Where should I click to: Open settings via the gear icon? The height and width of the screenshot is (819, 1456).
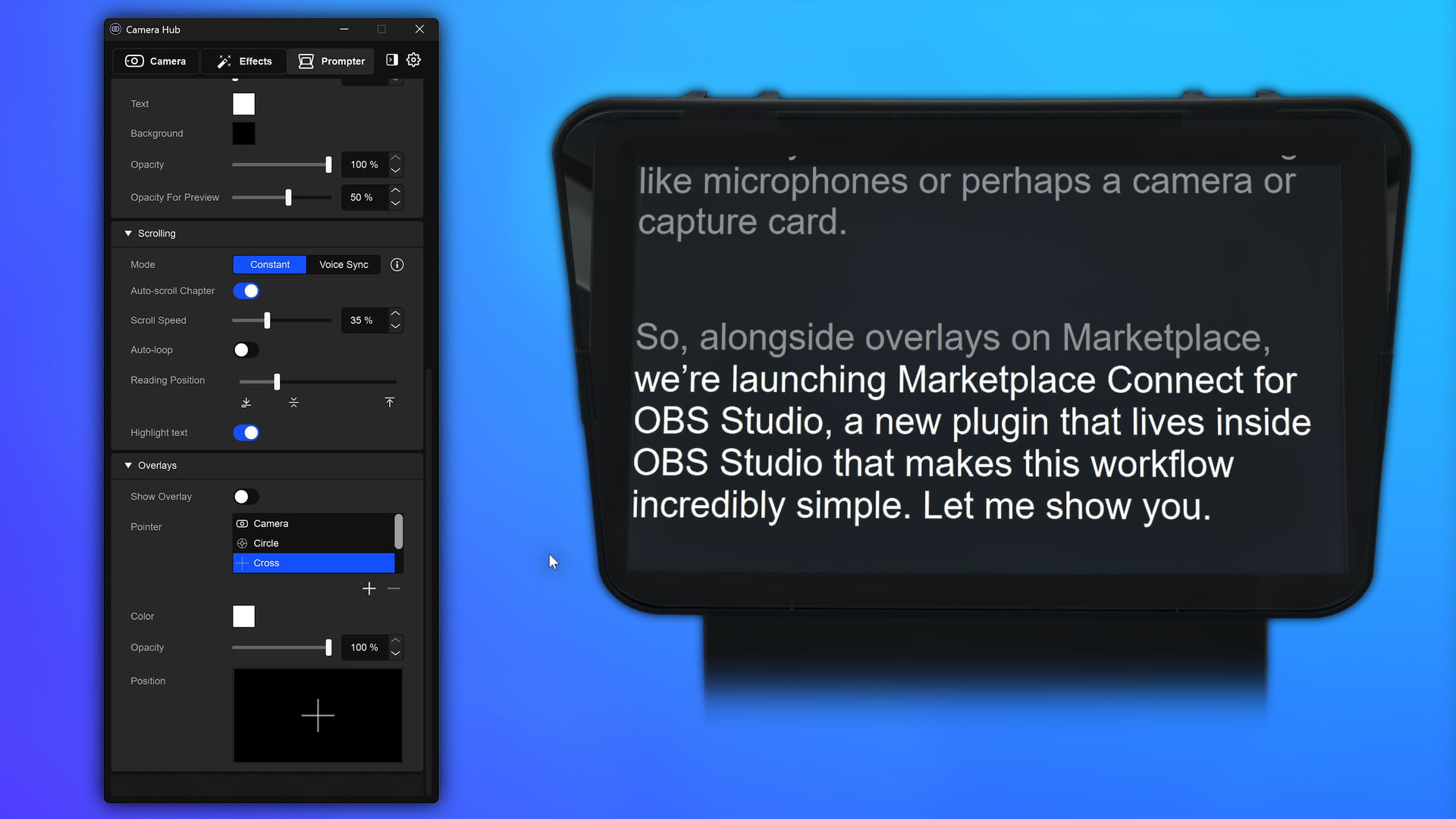tap(413, 60)
